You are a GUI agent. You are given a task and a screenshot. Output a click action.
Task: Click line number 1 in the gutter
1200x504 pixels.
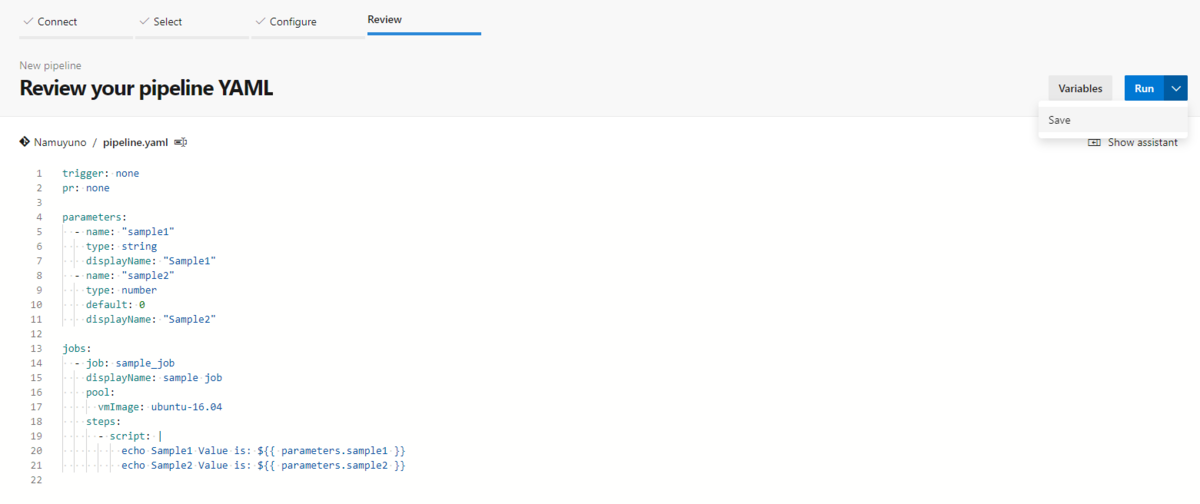(39, 173)
